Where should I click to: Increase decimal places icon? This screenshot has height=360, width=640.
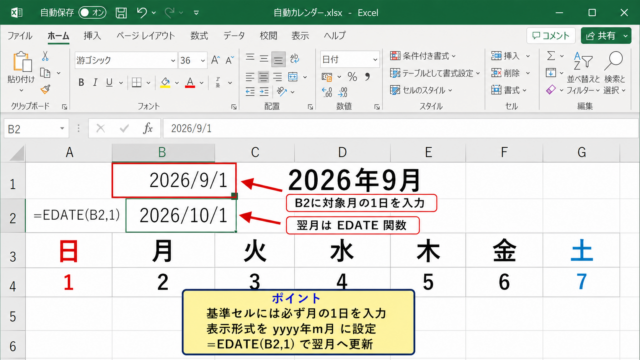click(x=327, y=92)
